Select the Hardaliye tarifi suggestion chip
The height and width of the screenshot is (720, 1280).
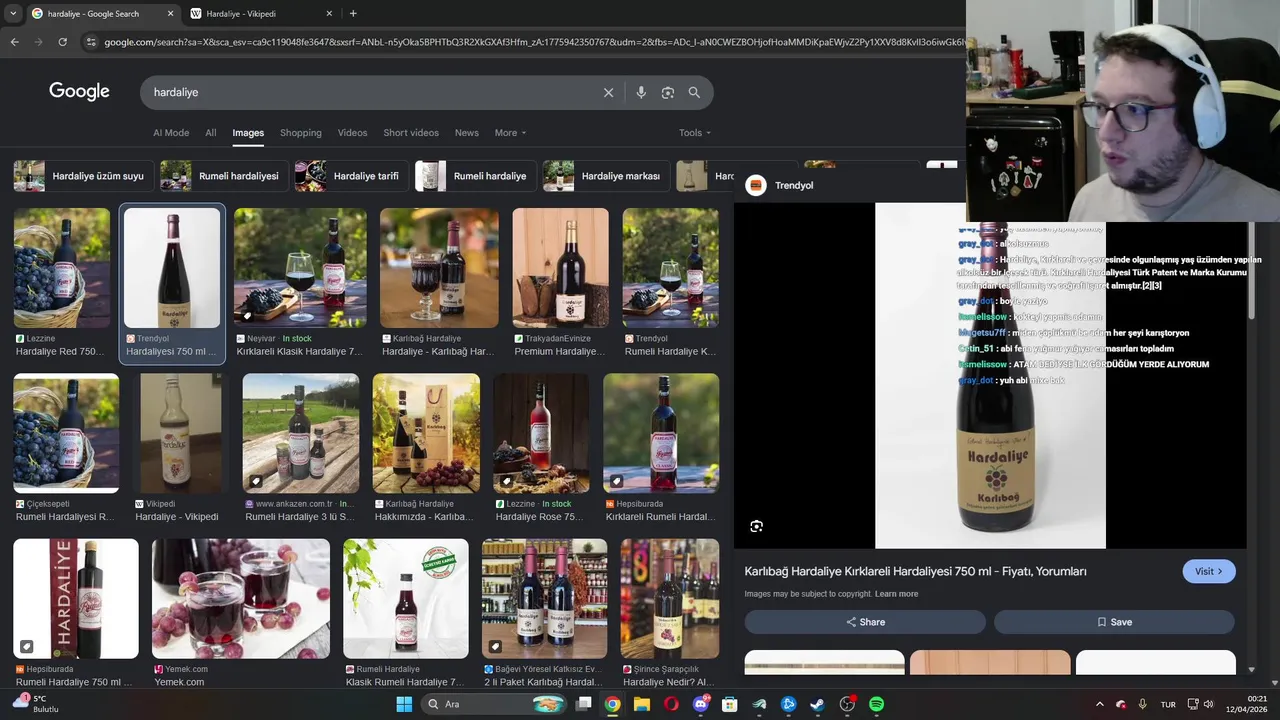point(351,176)
